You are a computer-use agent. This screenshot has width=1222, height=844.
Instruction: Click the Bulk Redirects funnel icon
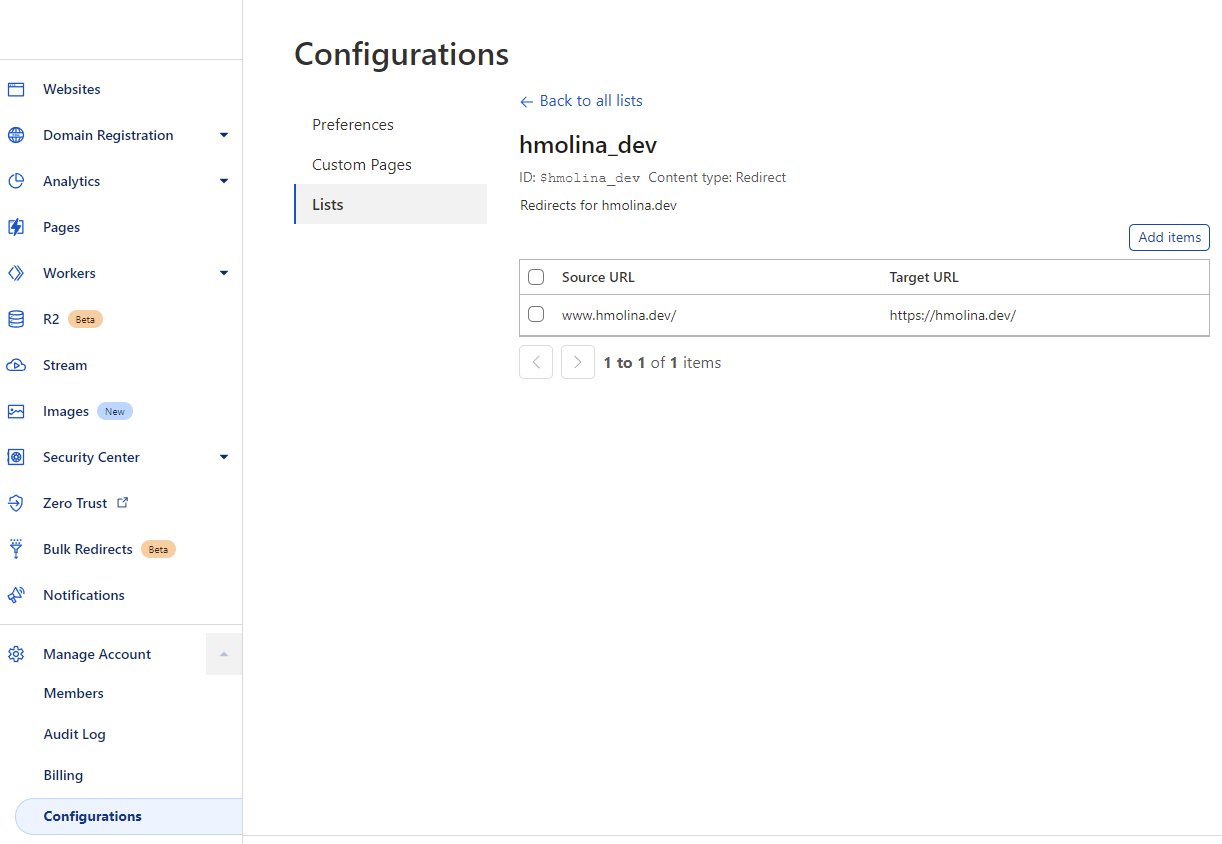click(16, 549)
